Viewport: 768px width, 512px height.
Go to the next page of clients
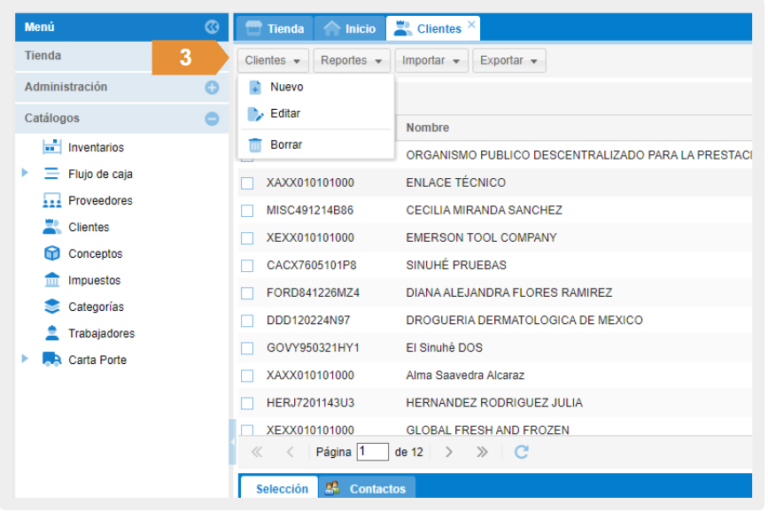point(449,452)
